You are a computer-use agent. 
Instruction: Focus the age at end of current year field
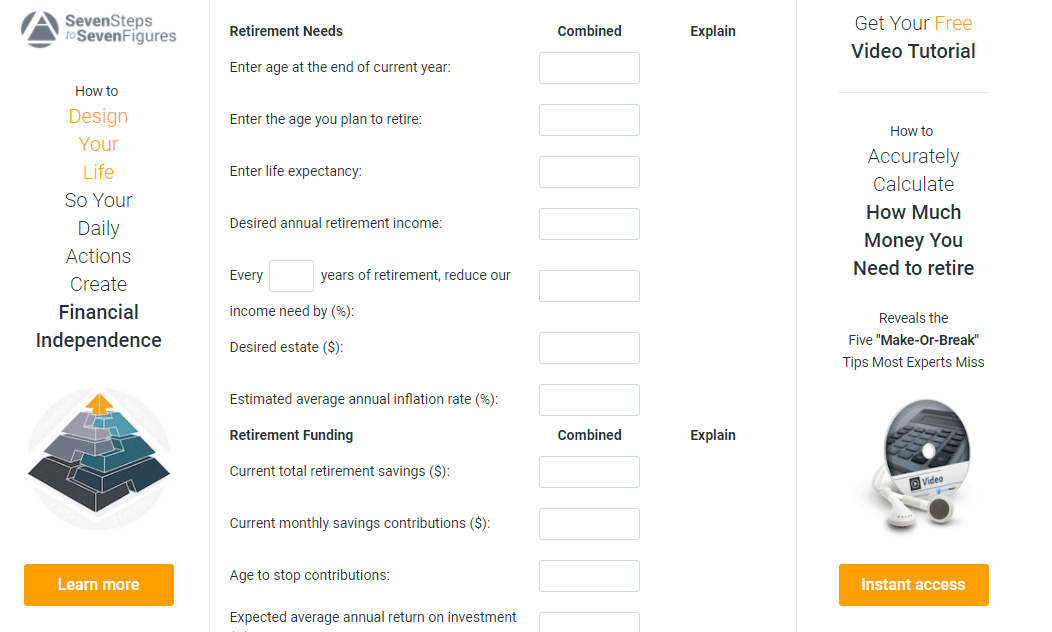pos(589,68)
